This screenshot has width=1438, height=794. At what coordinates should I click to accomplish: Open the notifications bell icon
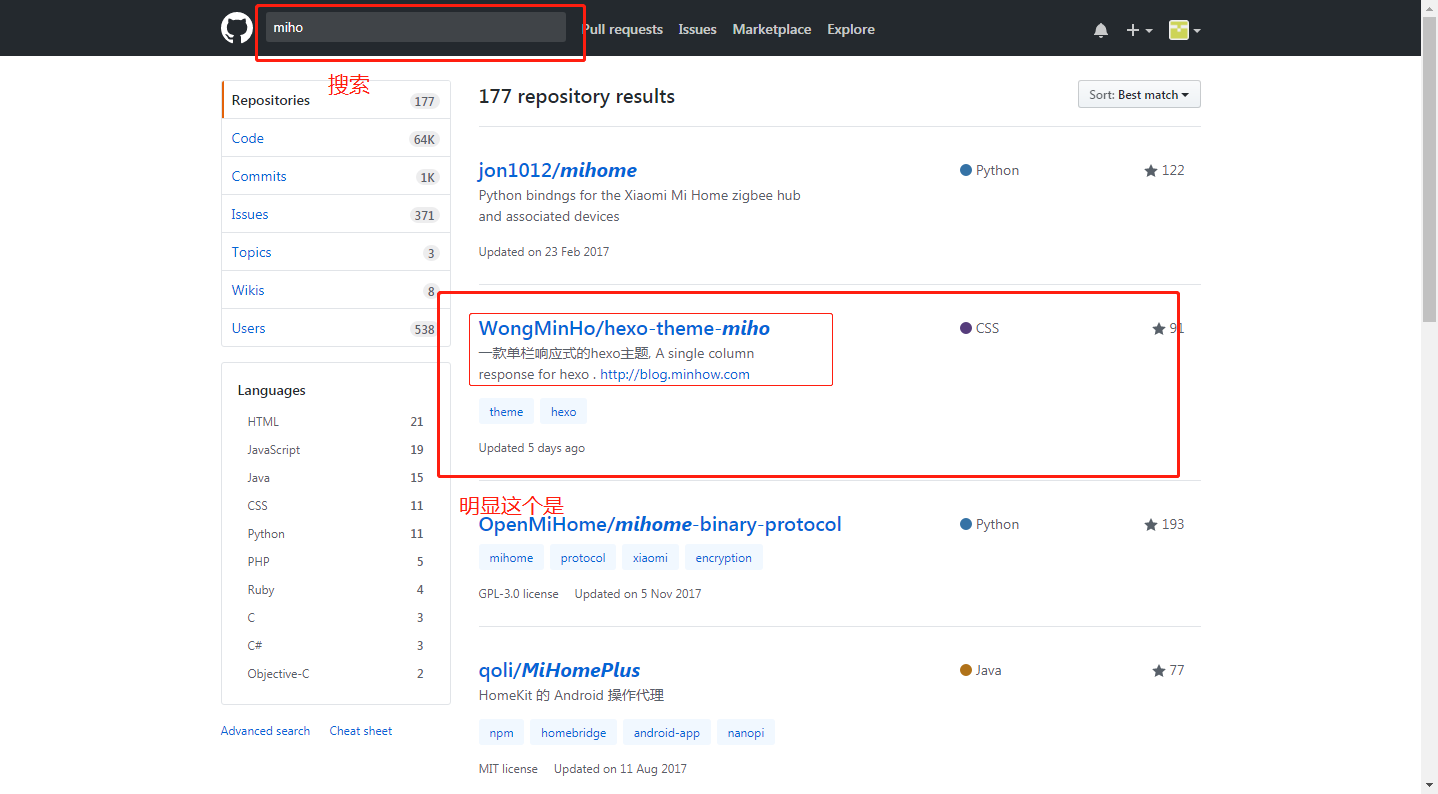click(x=1101, y=30)
